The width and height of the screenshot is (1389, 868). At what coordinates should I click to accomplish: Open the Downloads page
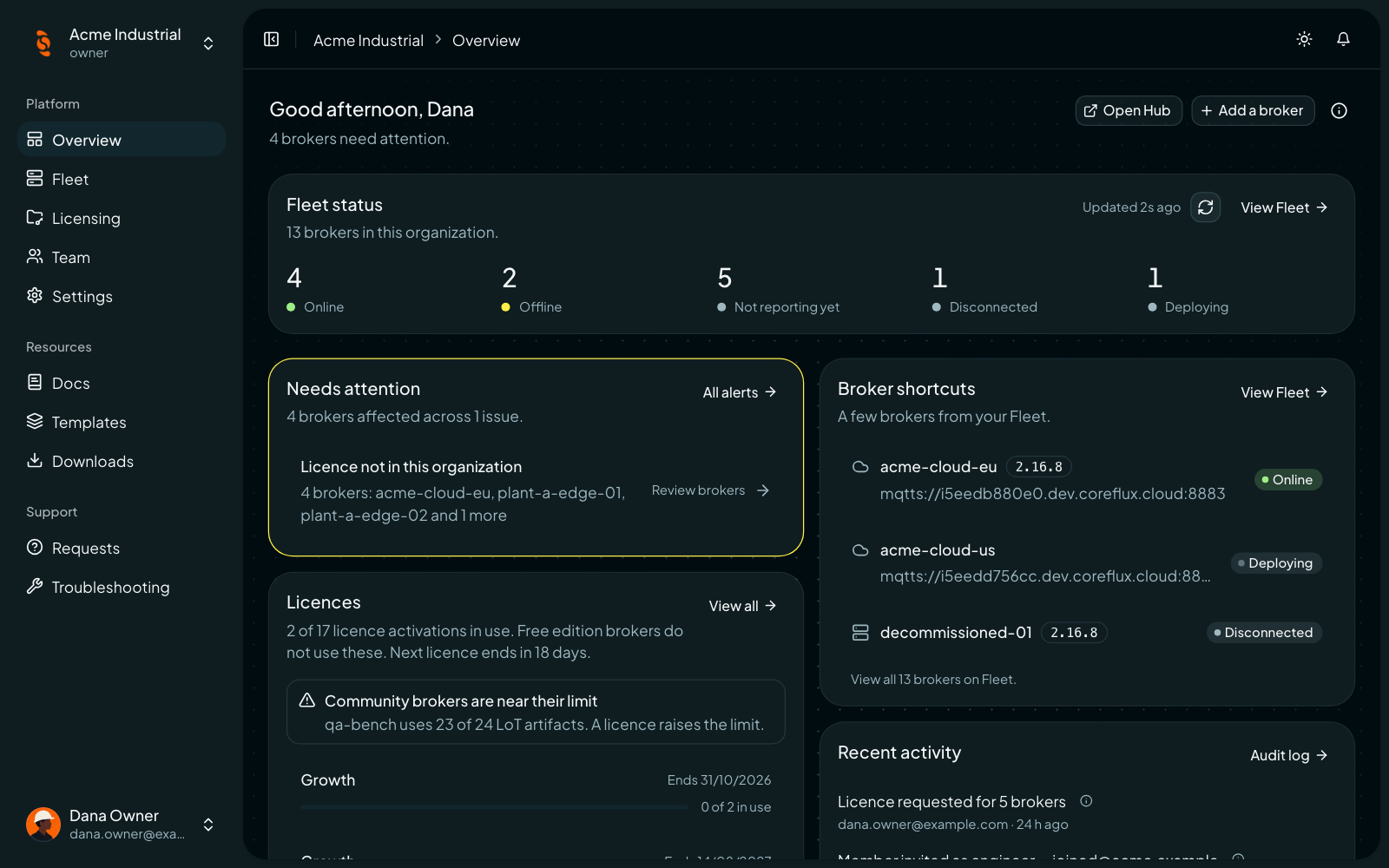[122, 461]
